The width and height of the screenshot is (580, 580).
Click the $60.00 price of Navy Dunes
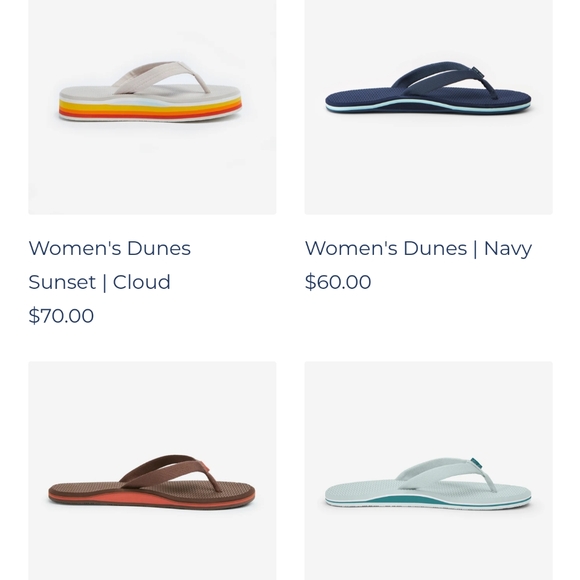(338, 281)
